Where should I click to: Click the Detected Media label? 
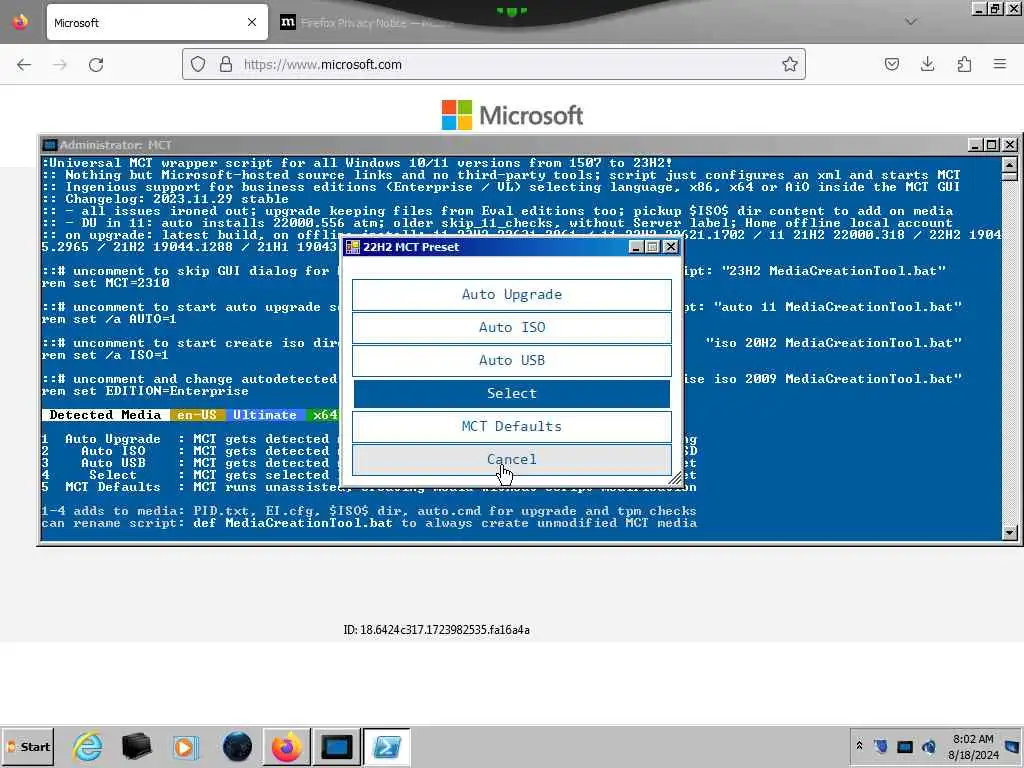105,415
